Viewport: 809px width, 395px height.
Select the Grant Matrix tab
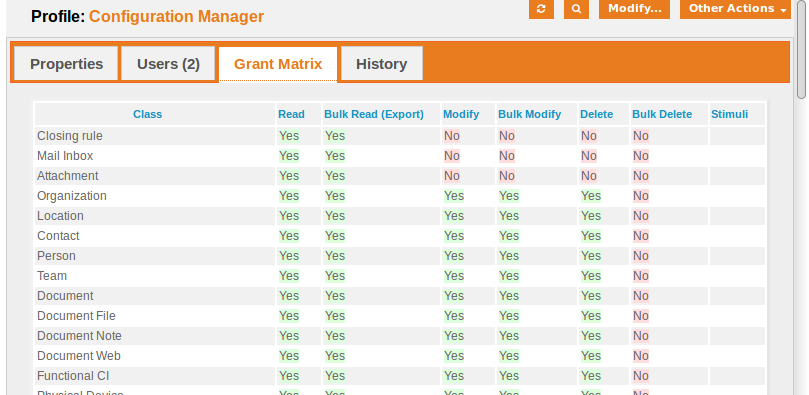tap(278, 64)
